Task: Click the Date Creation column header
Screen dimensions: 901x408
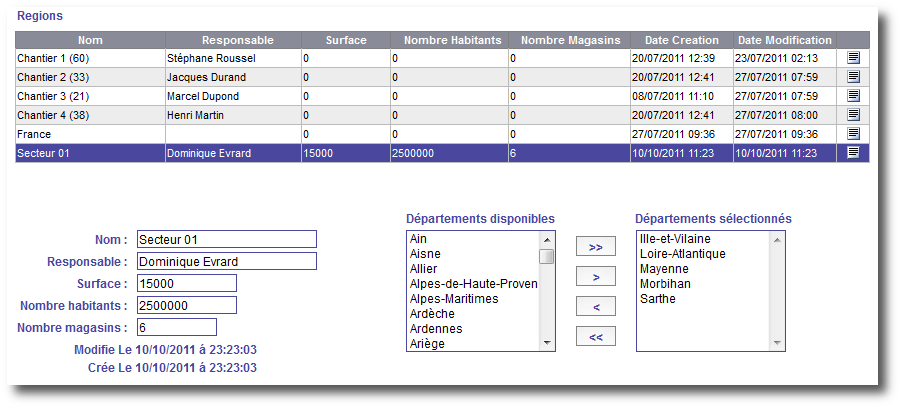Action: tap(681, 40)
